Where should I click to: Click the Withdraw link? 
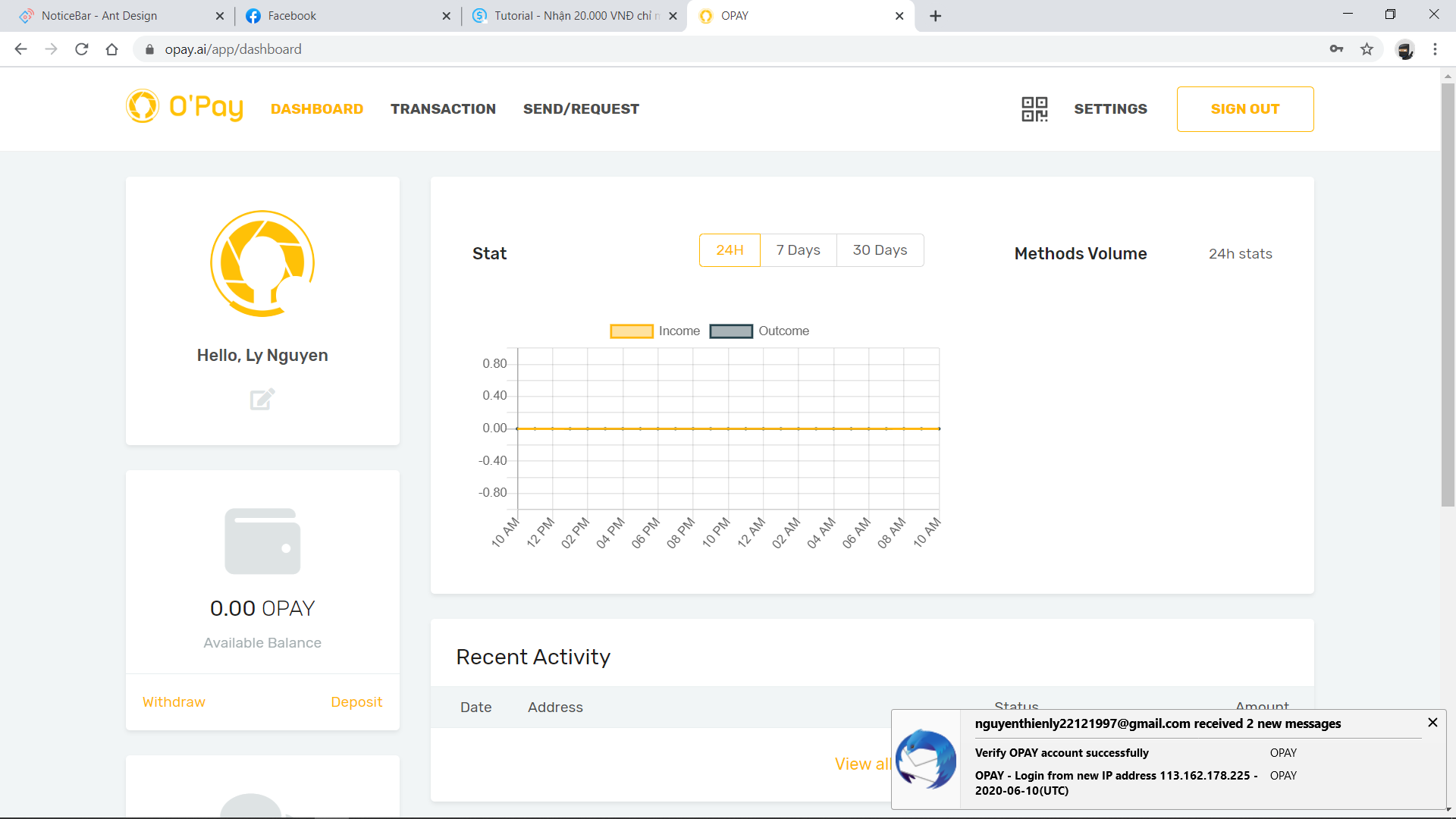tap(174, 702)
